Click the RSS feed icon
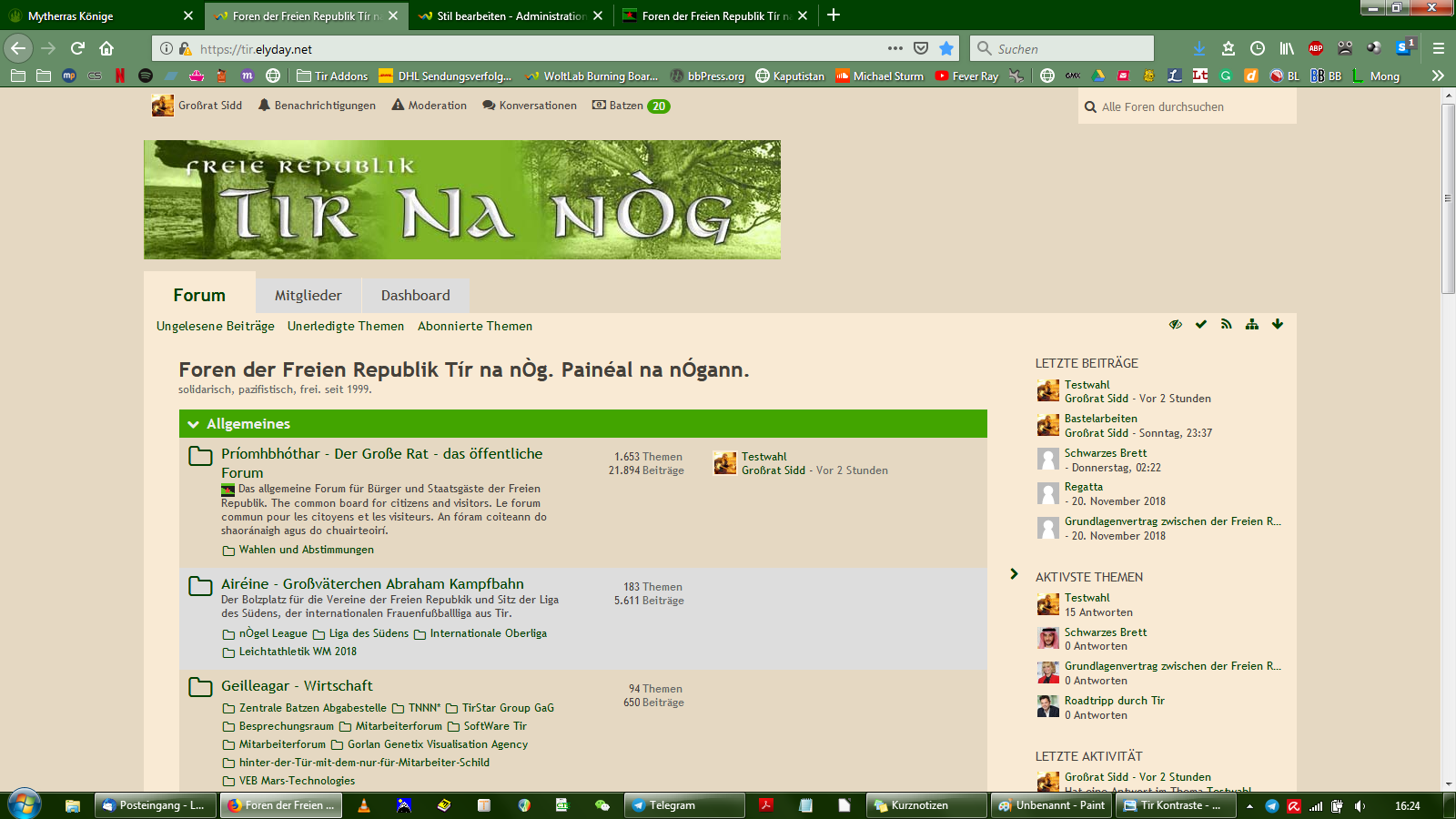Screen dimensions: 1456x819 click(x=1227, y=325)
